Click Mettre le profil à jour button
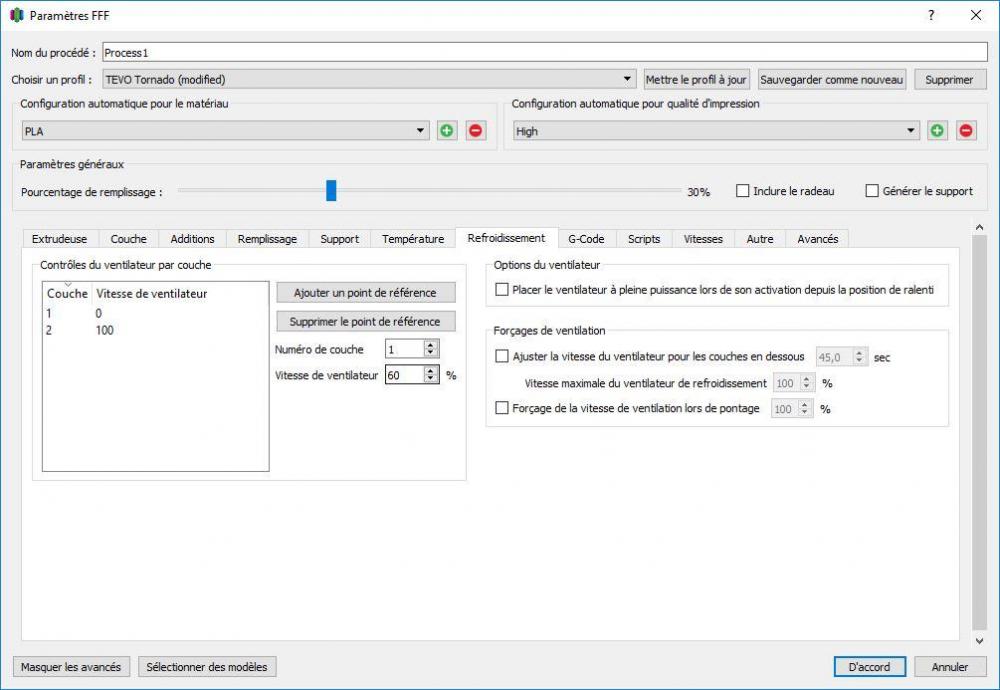The height and width of the screenshot is (690, 1000). [696, 80]
